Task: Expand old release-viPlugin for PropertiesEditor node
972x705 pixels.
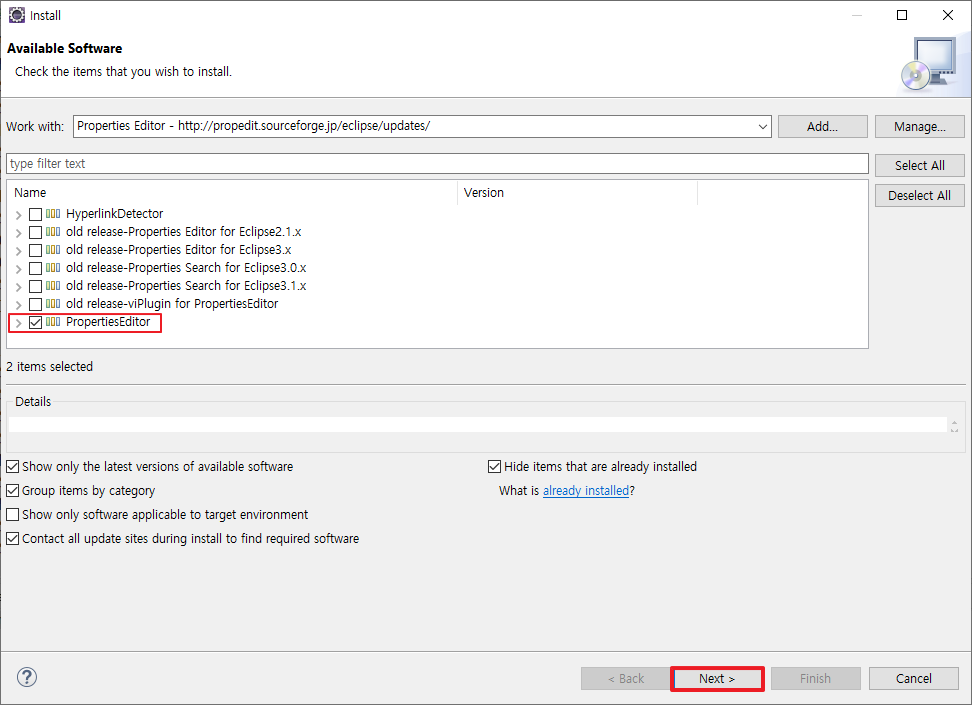Action: (x=19, y=305)
